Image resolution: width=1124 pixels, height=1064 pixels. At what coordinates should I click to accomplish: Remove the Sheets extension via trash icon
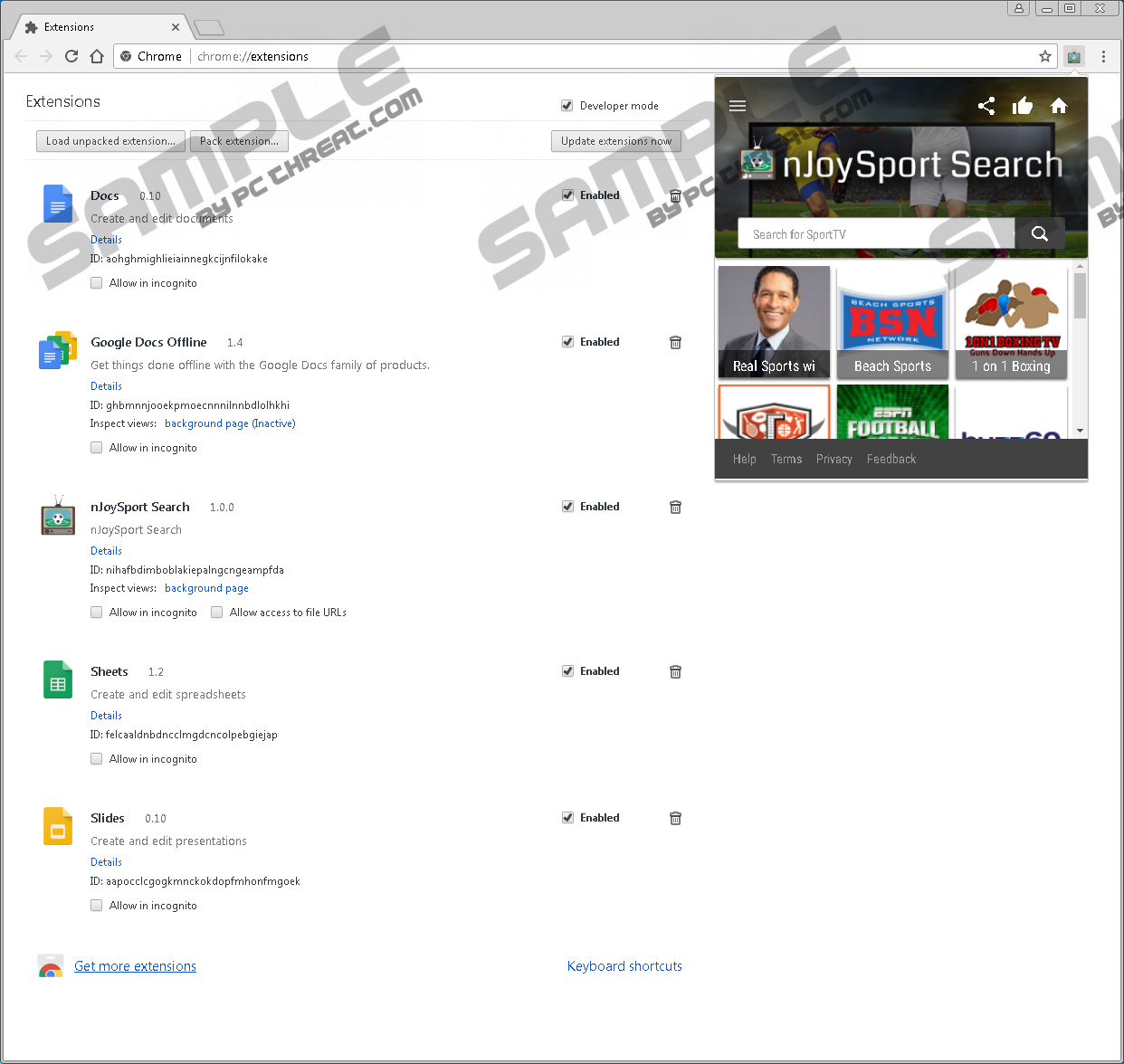pyautogui.click(x=675, y=671)
